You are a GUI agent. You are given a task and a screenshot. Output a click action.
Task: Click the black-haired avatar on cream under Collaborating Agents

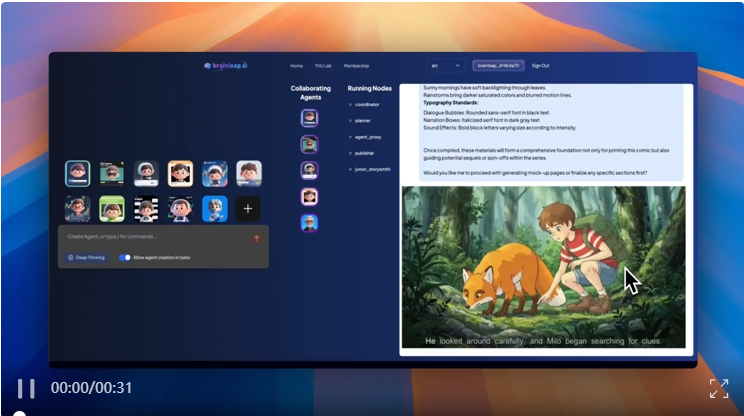tap(309, 196)
